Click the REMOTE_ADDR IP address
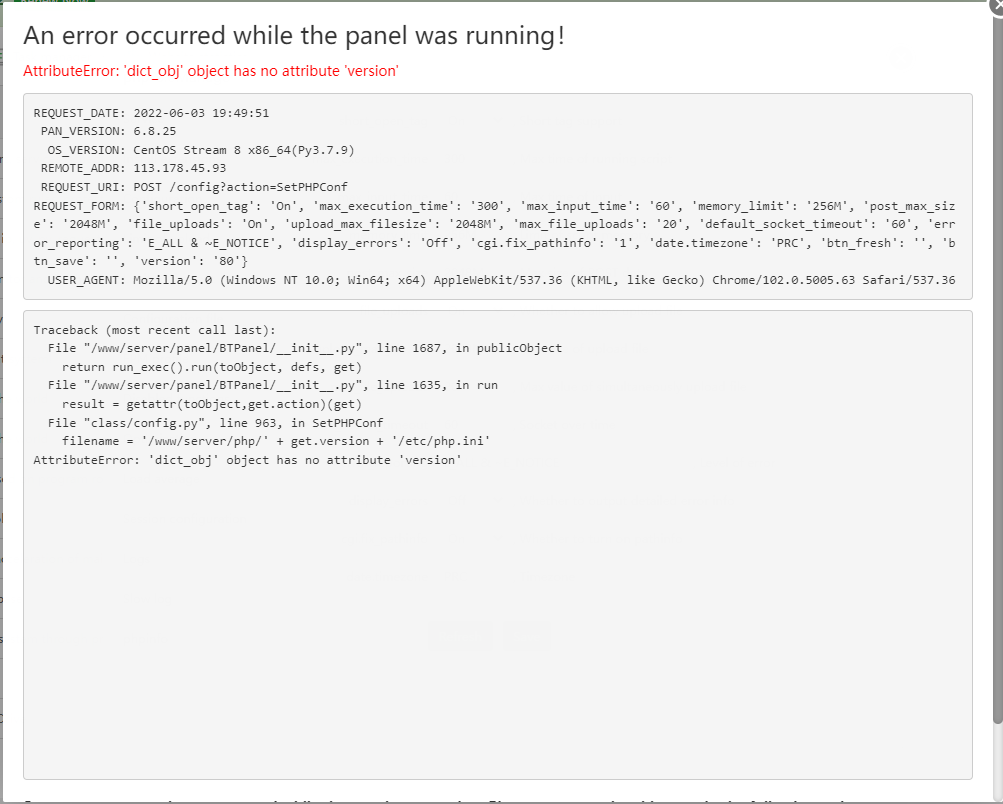The width and height of the screenshot is (1003, 804). pos(180,168)
